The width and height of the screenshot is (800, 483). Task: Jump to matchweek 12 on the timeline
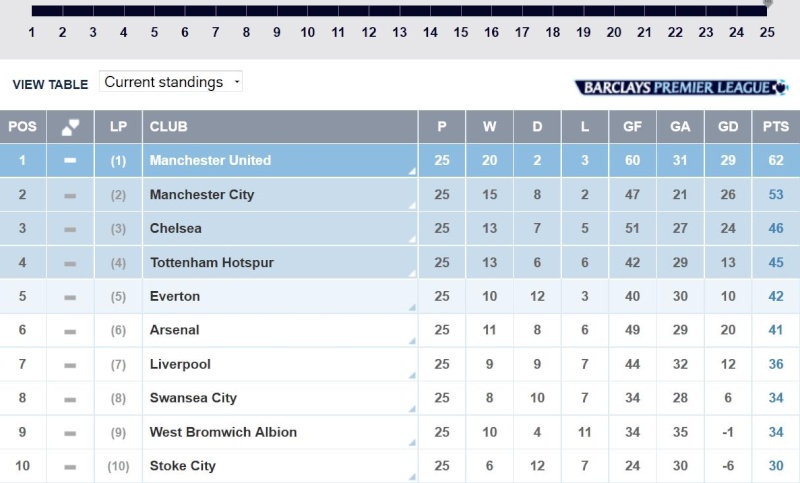pyautogui.click(x=369, y=32)
